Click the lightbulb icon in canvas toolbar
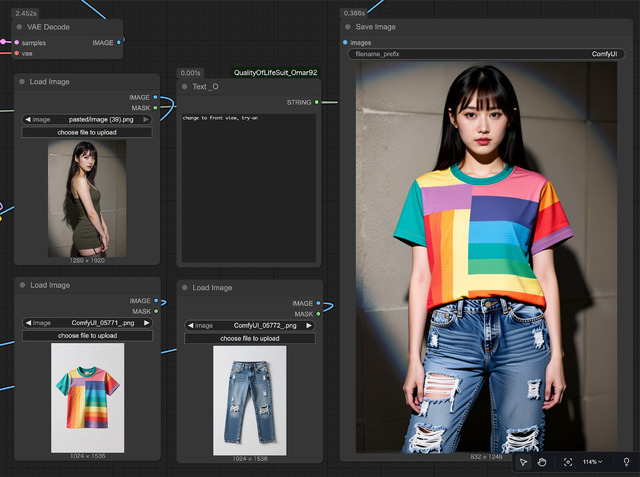This screenshot has height=477, width=640. click(626, 462)
